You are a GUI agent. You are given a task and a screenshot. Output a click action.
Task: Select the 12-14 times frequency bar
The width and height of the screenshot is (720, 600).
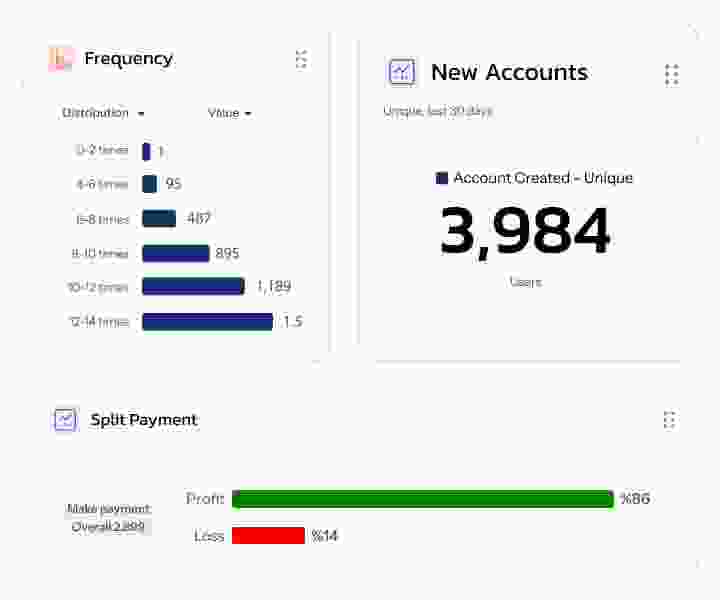click(x=207, y=322)
